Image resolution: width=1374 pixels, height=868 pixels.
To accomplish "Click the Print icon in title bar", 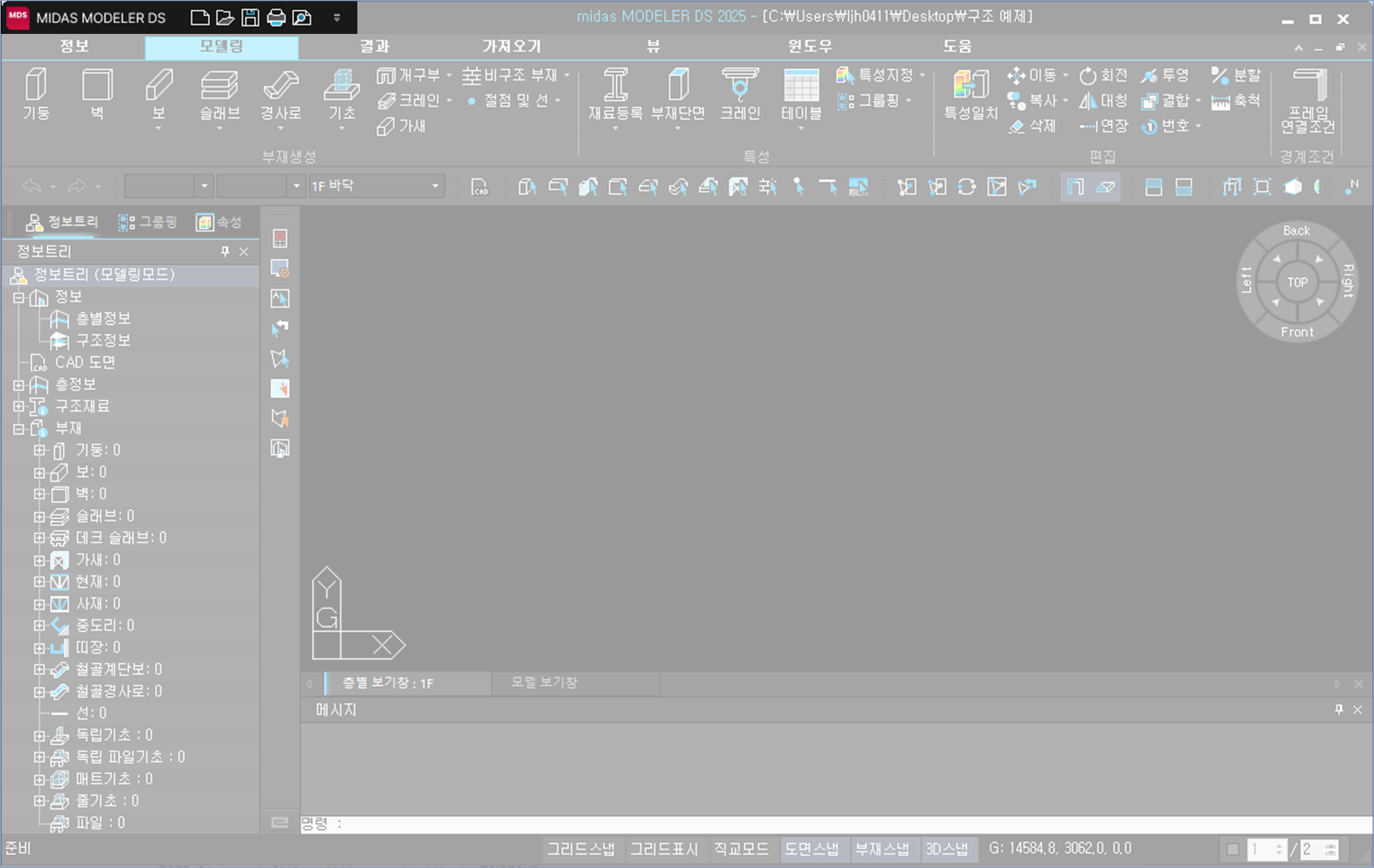I will (276, 17).
